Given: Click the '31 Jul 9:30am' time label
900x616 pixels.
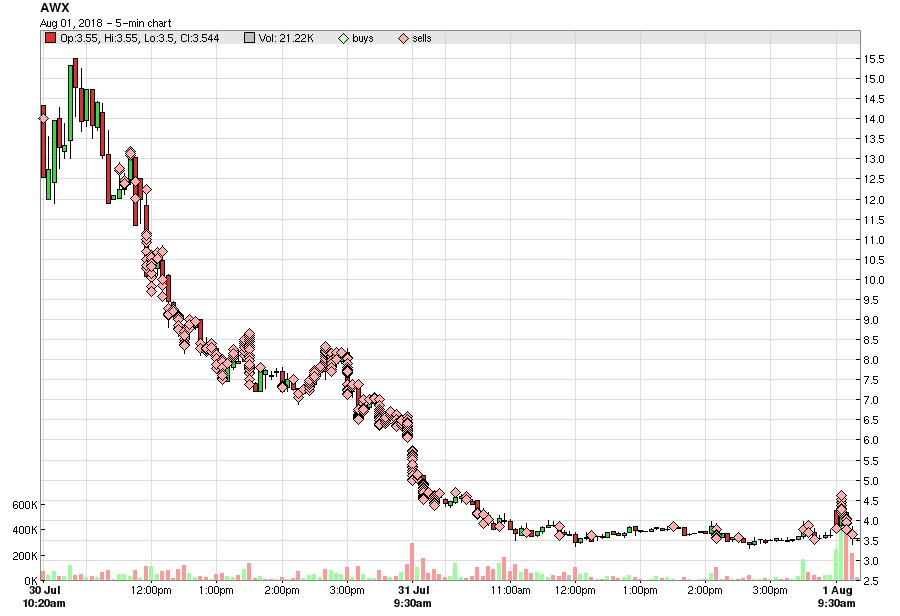Looking at the screenshot, I should click(413, 596).
